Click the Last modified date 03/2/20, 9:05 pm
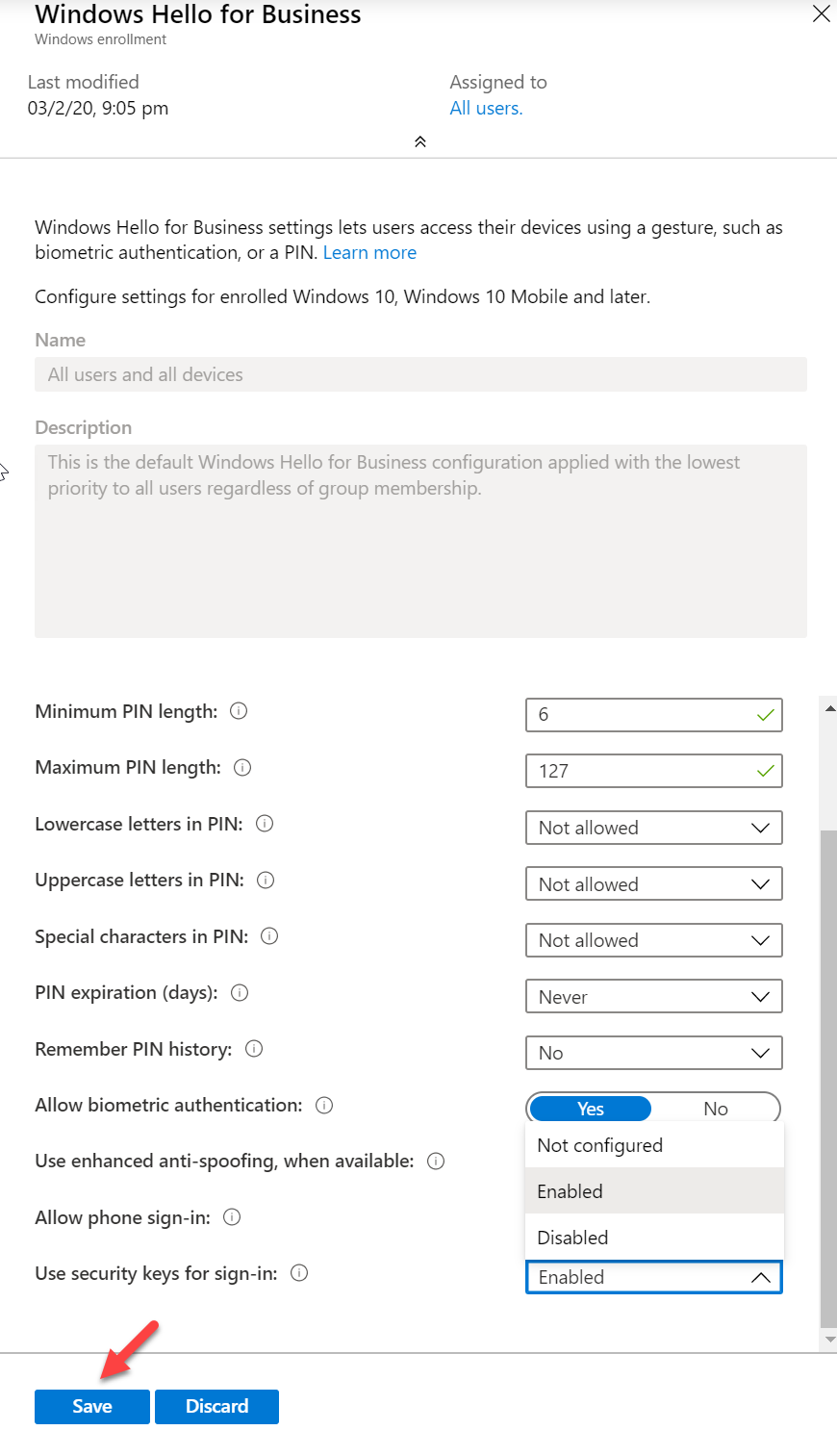837x1456 pixels. [98, 108]
